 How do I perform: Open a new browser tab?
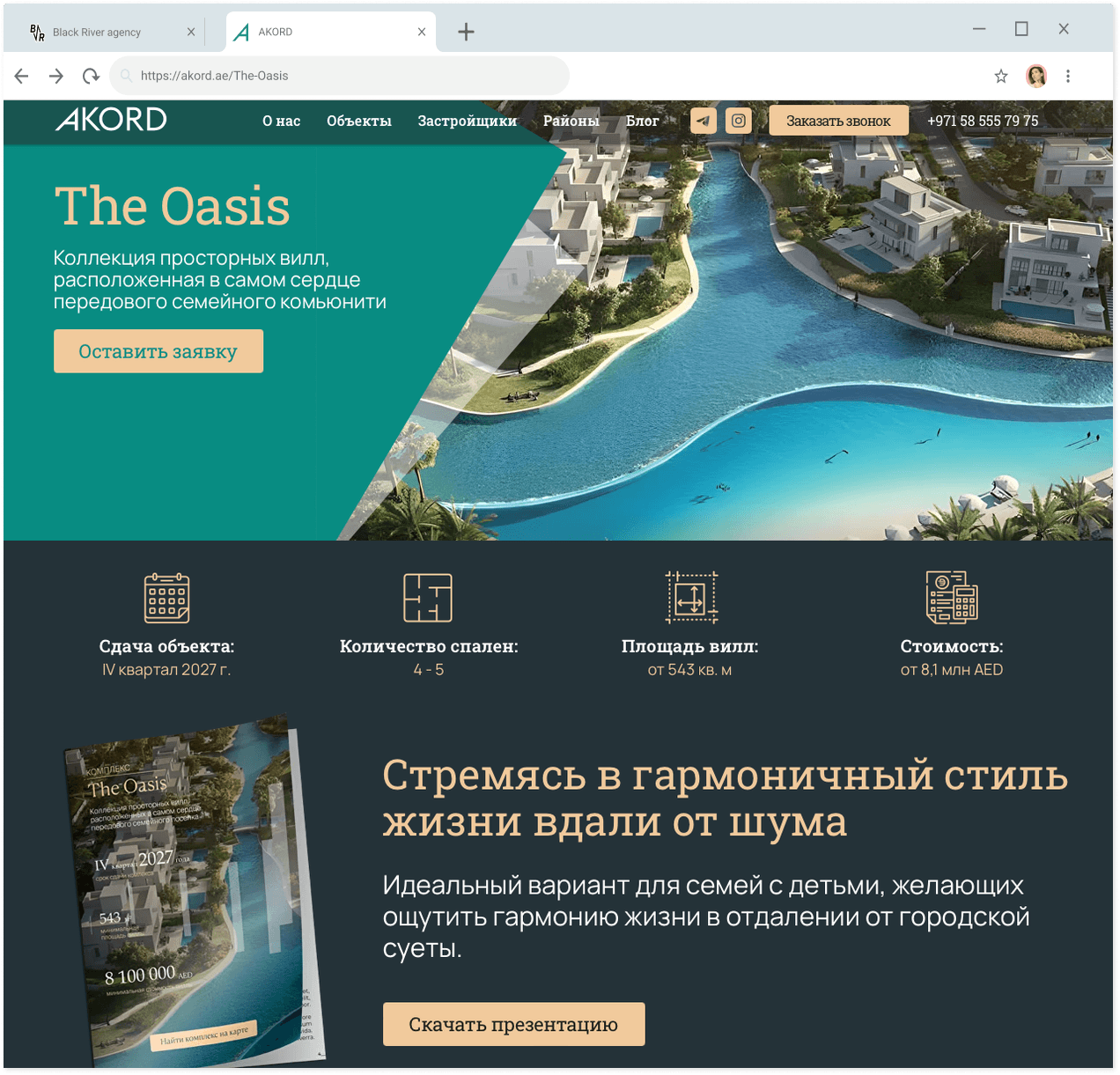coord(467,33)
